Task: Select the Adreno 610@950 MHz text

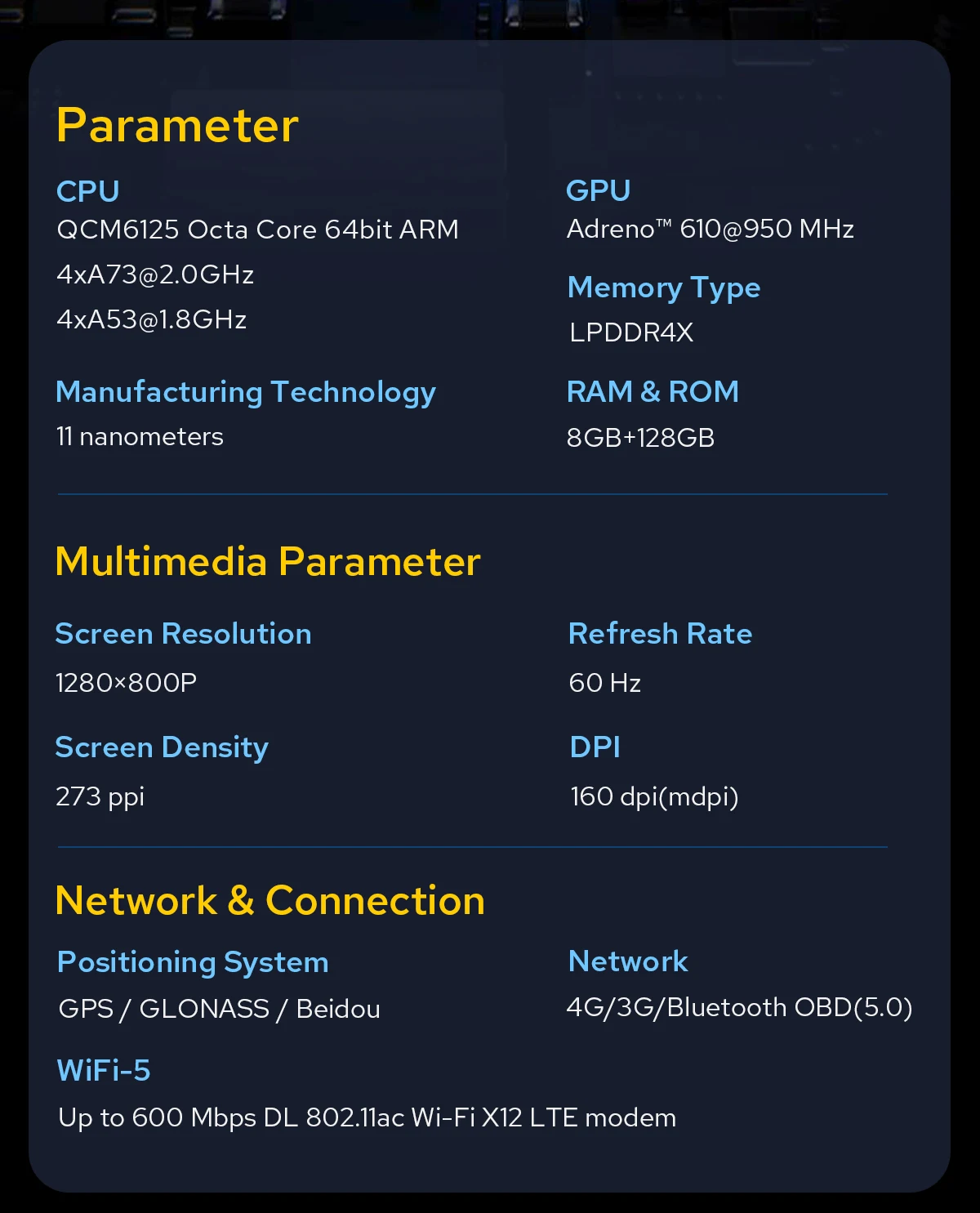Action: click(x=710, y=229)
